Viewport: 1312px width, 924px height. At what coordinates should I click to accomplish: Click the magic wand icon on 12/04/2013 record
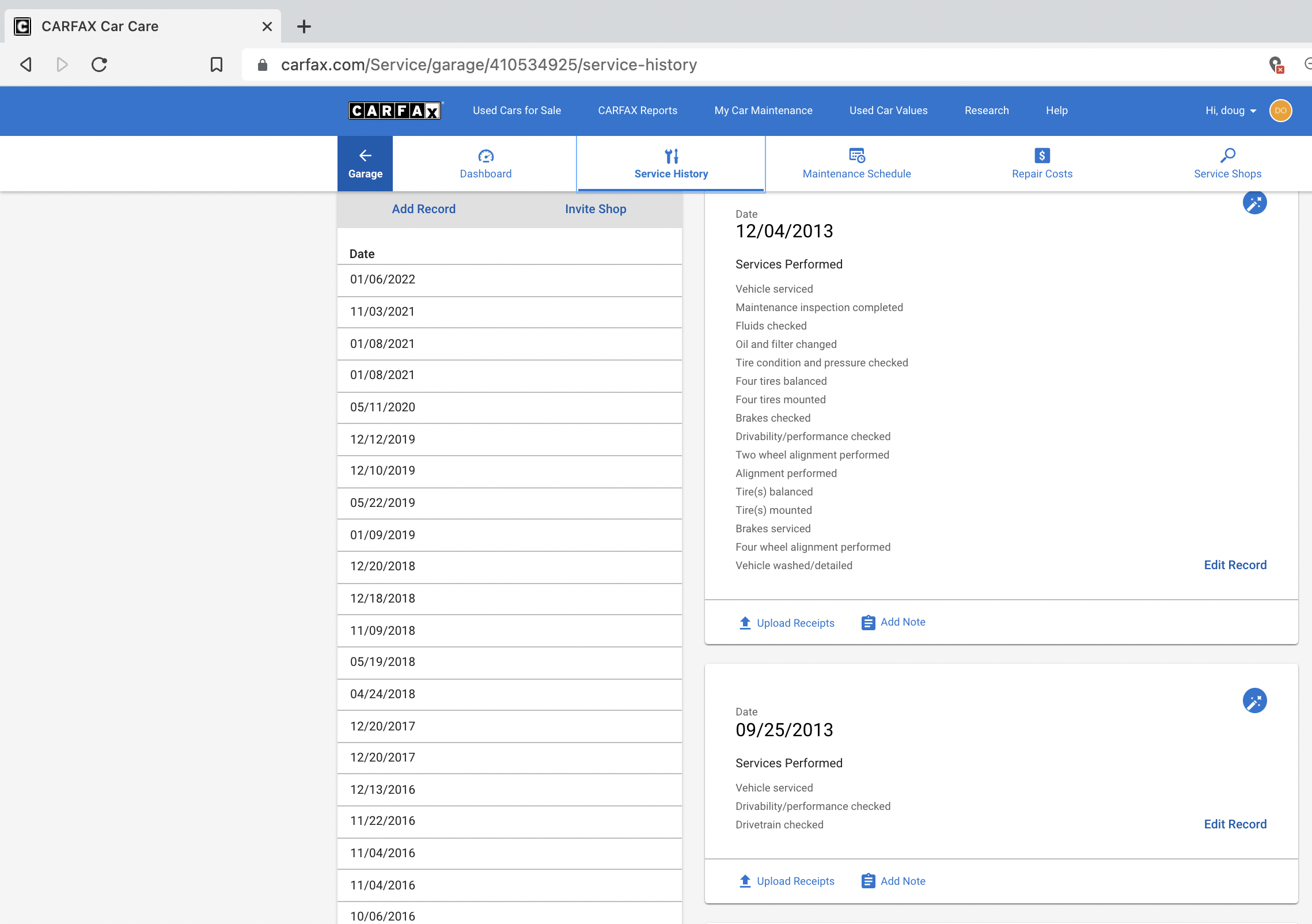(1254, 203)
